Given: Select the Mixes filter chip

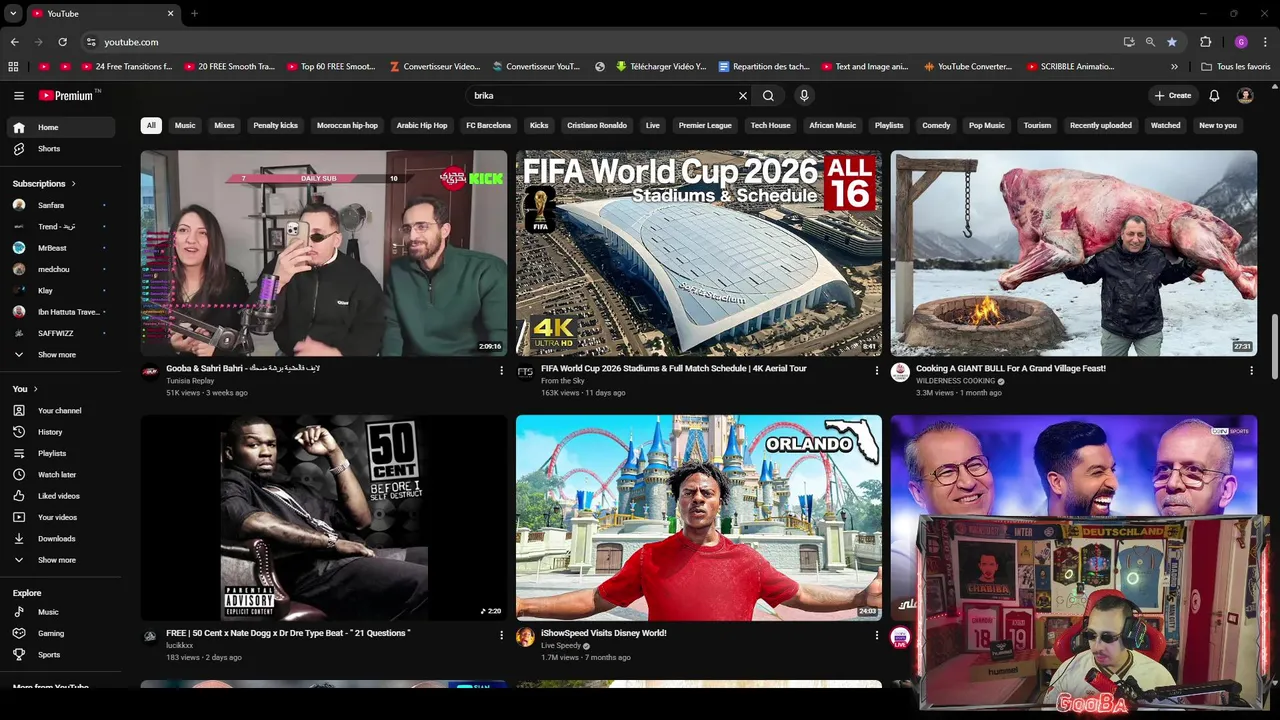Looking at the screenshot, I should coord(224,125).
